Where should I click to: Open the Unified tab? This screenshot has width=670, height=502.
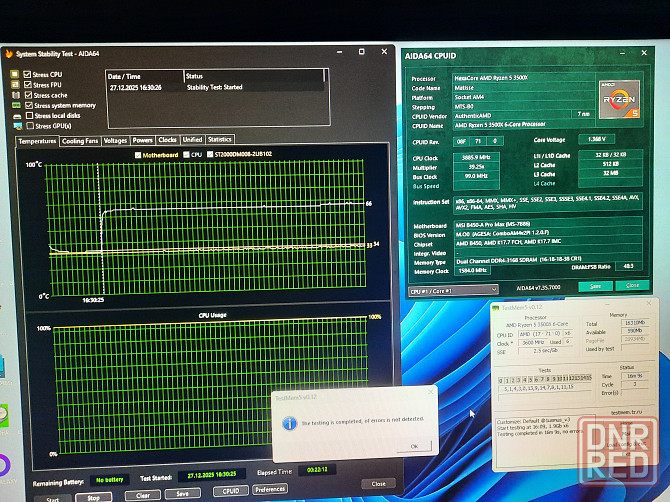pos(192,140)
